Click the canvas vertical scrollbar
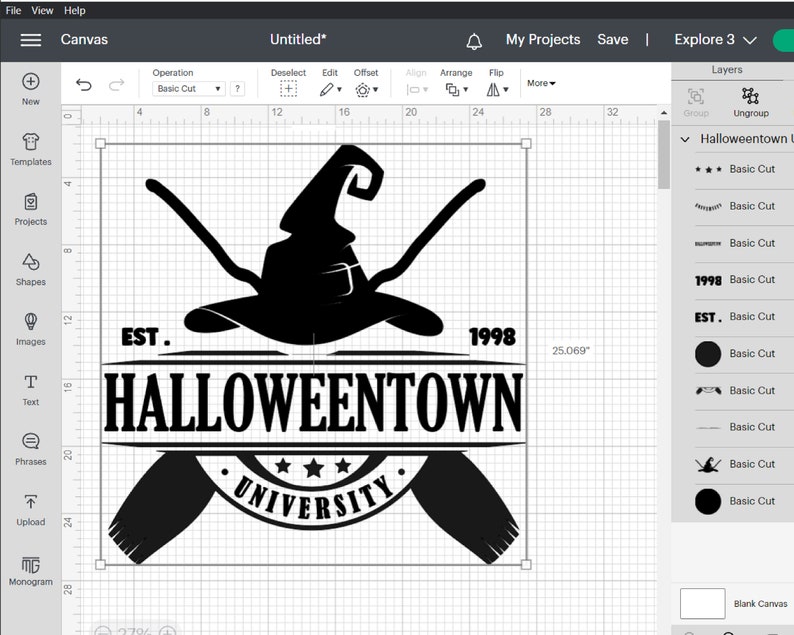 coord(663,154)
